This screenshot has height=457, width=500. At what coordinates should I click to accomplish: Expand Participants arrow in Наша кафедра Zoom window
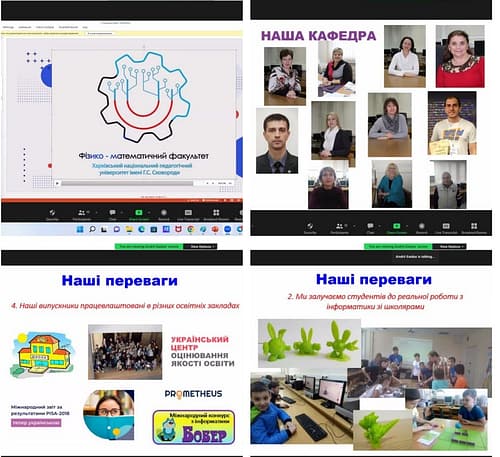354,226
